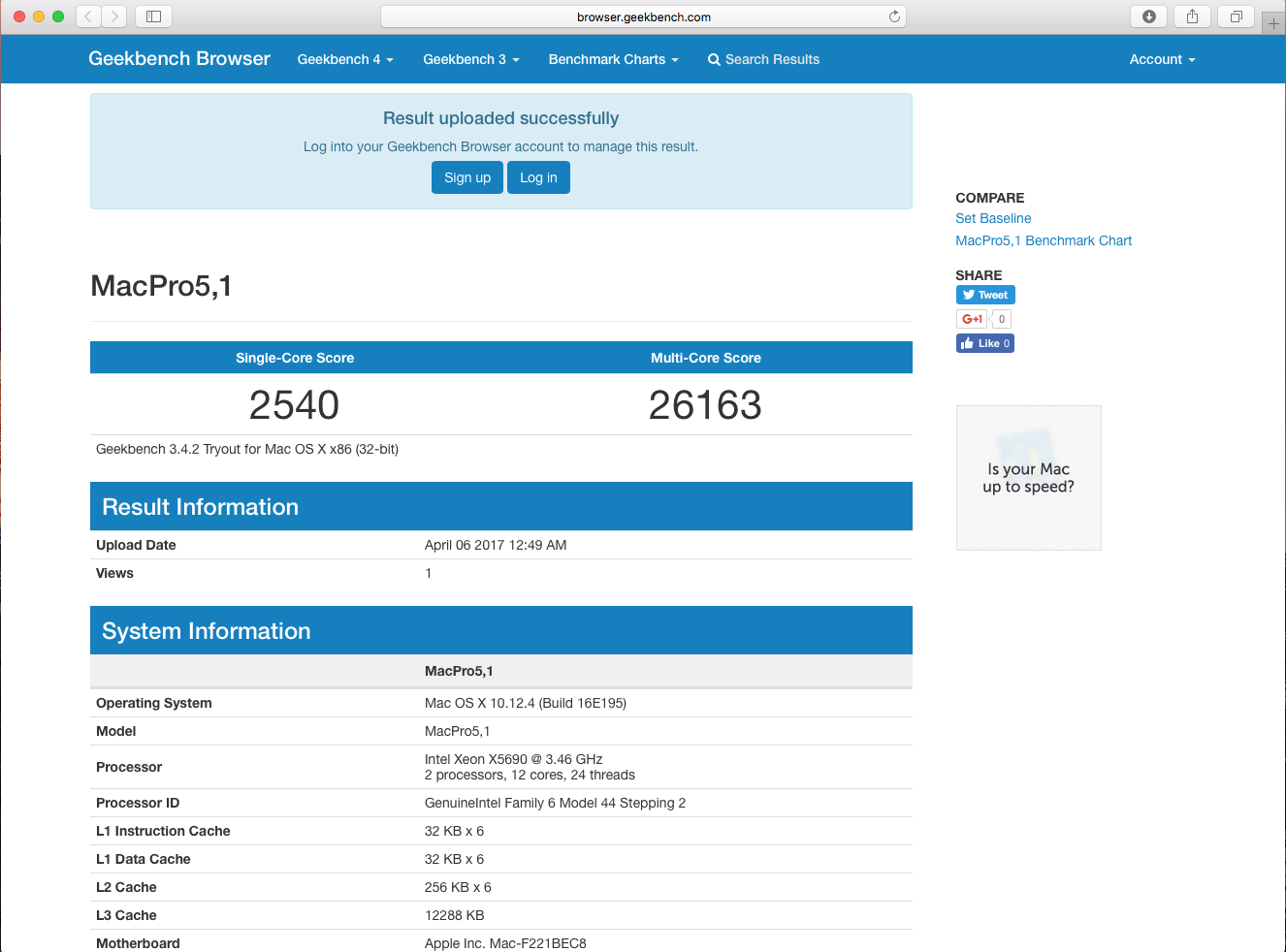Screen dimensions: 1286x952
Task: Click the MacPro5,1 page heading
Action: [x=161, y=286]
